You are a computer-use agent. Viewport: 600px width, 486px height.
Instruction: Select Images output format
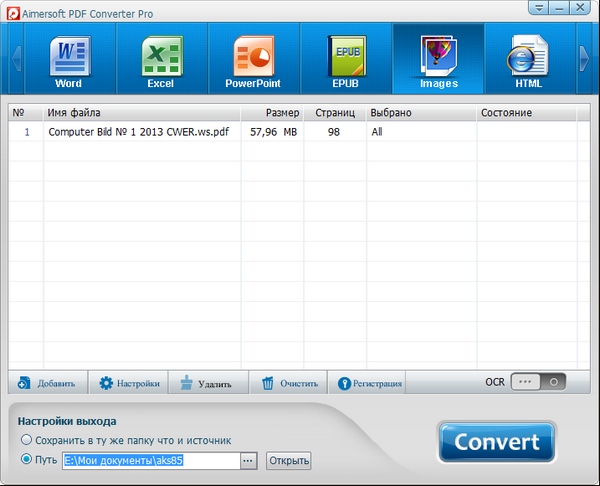tap(438, 59)
